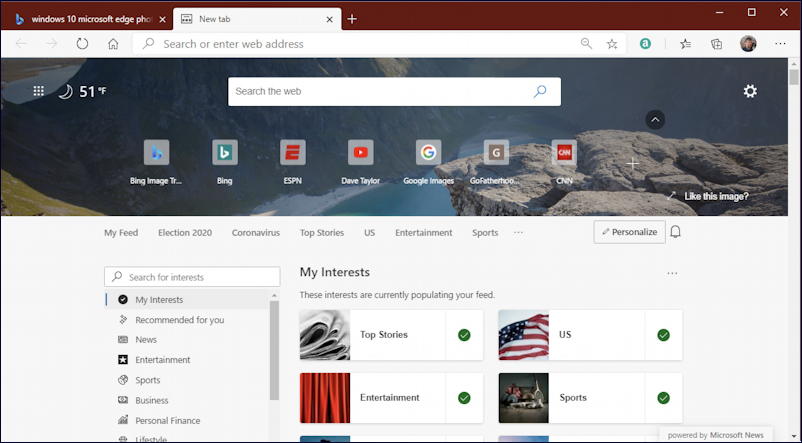
Task: Click the browser Home button
Action: 113,44
